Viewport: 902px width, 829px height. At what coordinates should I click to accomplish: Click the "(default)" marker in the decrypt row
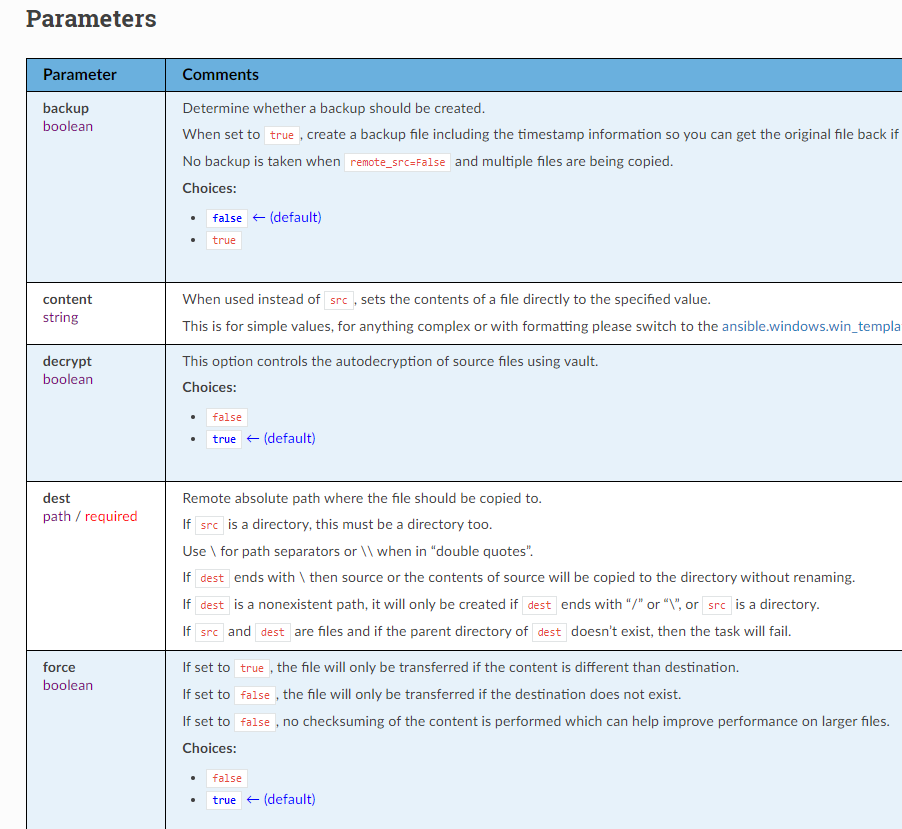289,438
